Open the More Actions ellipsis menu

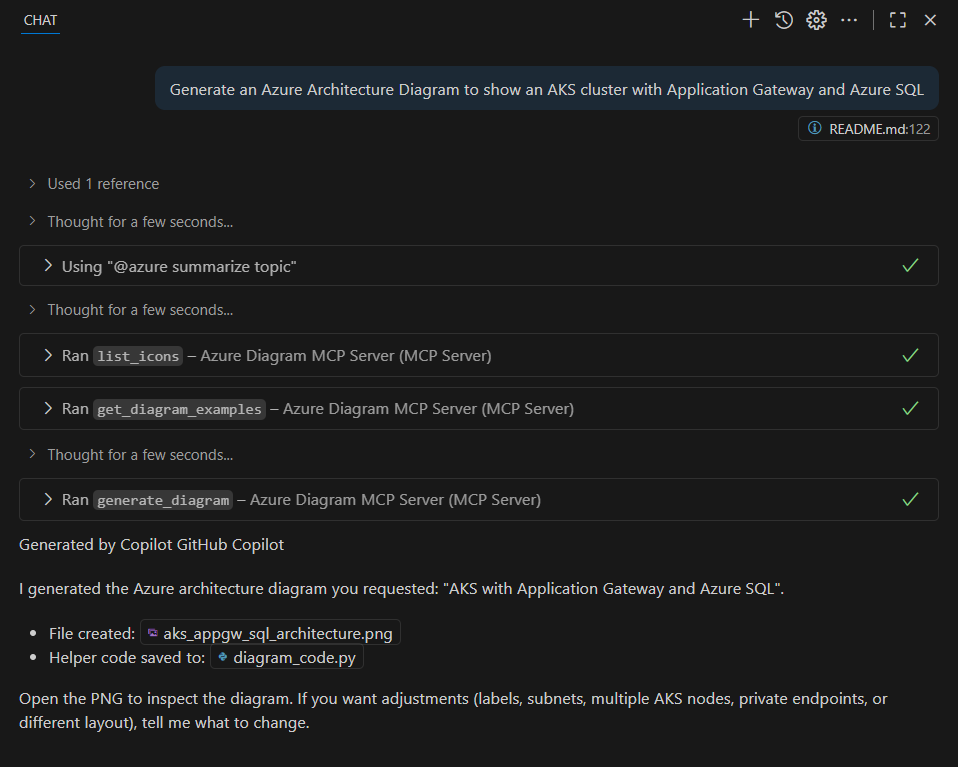pos(849,19)
